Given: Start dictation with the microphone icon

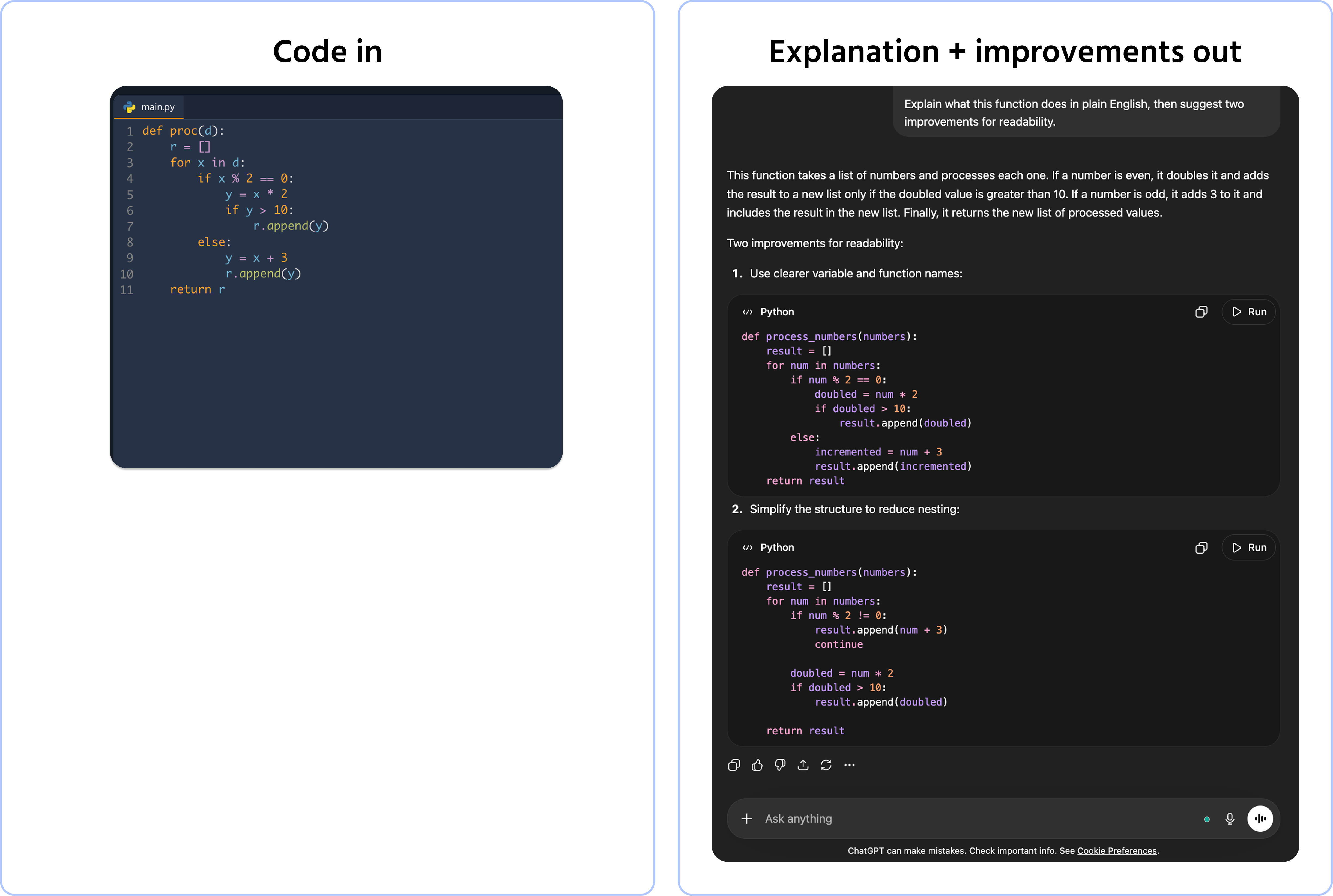Looking at the screenshot, I should 1230,819.
